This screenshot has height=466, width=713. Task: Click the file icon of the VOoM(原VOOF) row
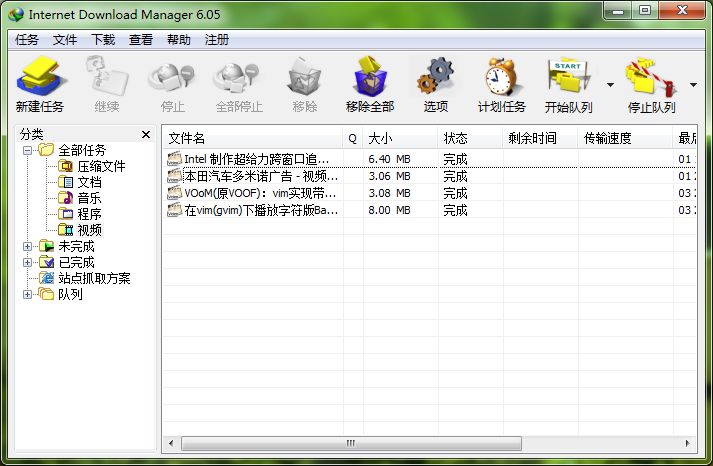tap(174, 193)
